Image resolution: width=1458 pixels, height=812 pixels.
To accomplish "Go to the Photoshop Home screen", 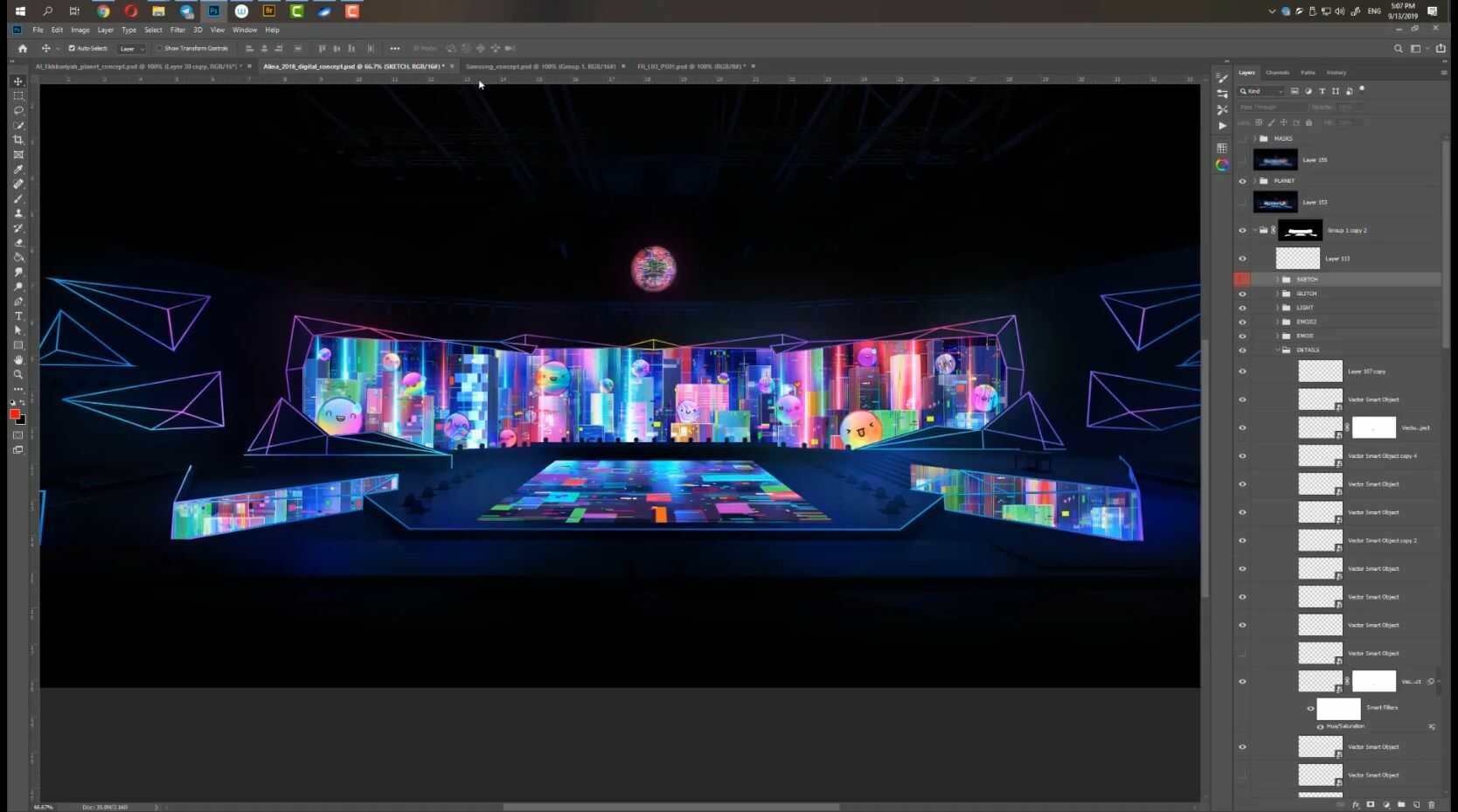I will pos(23,48).
